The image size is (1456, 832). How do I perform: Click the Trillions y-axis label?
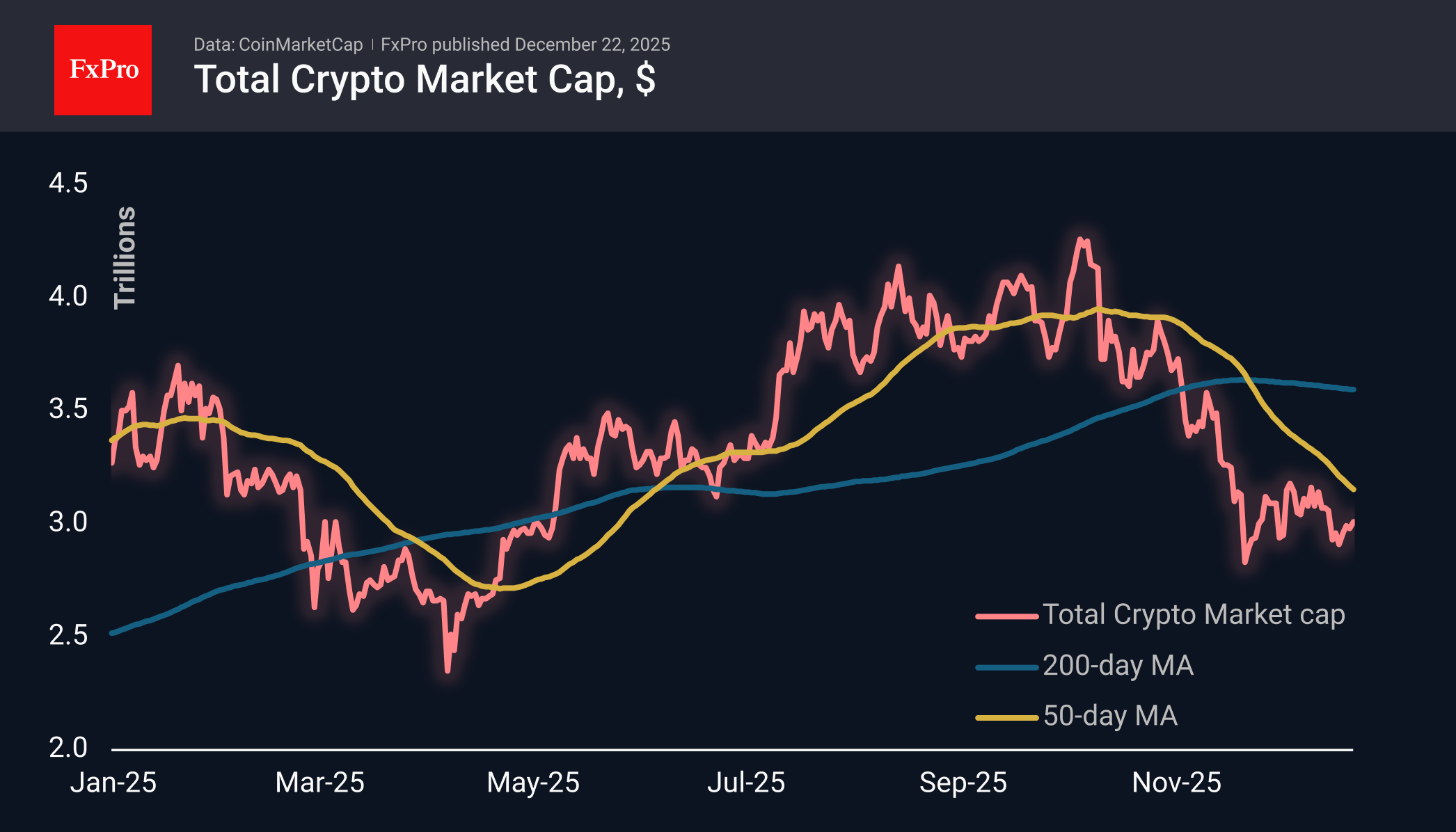point(125,257)
